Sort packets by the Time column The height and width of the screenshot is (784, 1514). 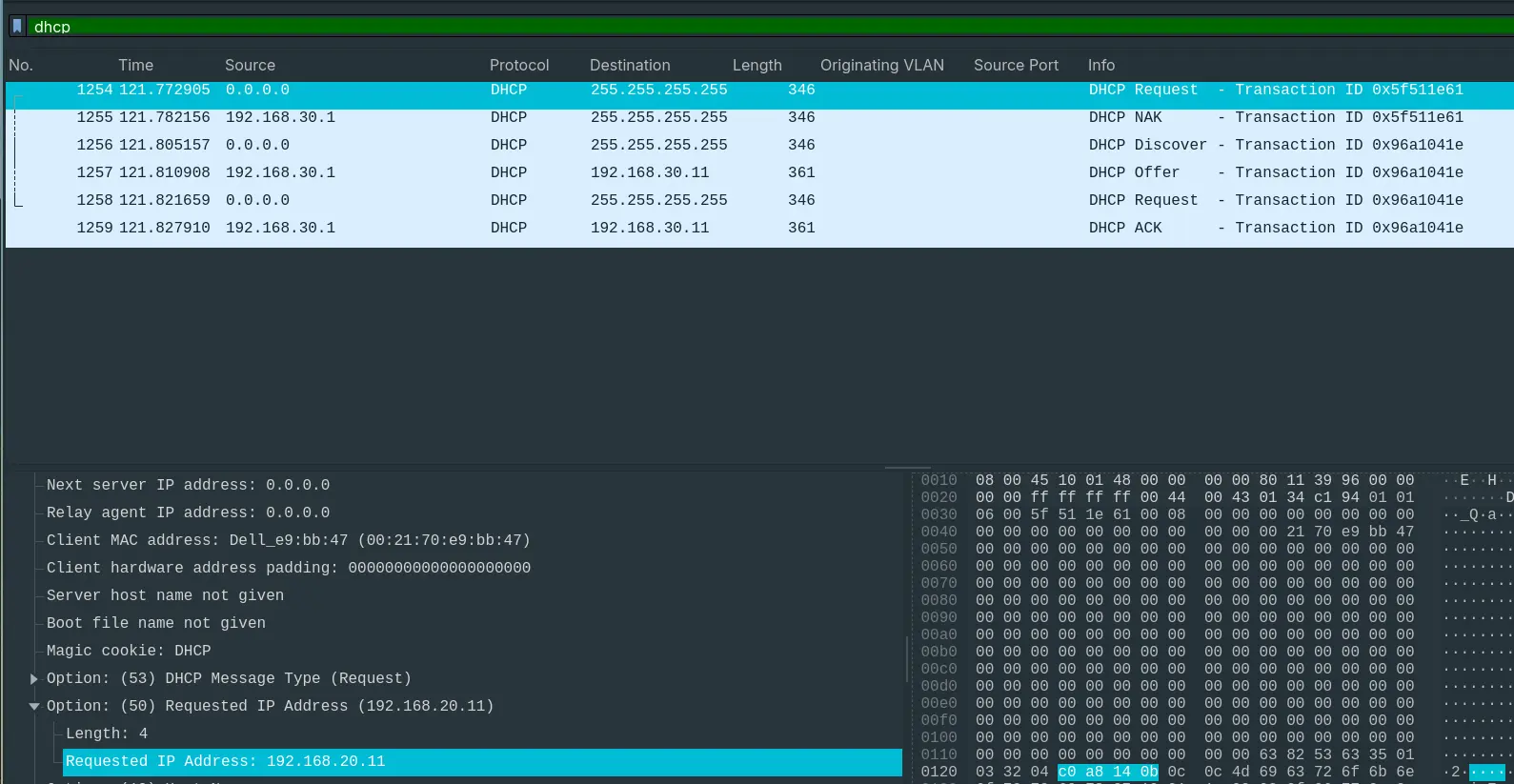[x=135, y=65]
